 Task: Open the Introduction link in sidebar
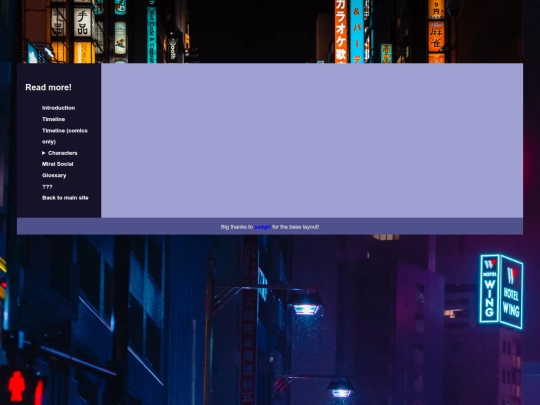[58, 108]
